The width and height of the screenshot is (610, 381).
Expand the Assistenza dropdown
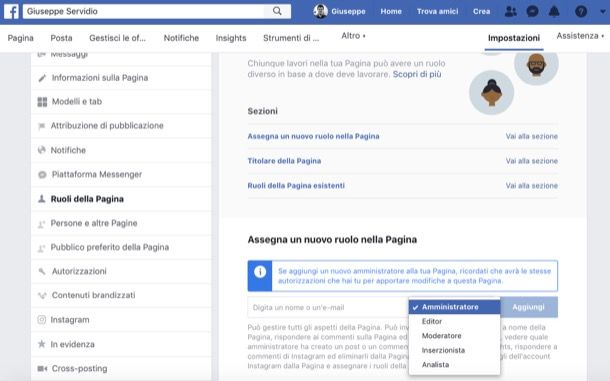(580, 36)
